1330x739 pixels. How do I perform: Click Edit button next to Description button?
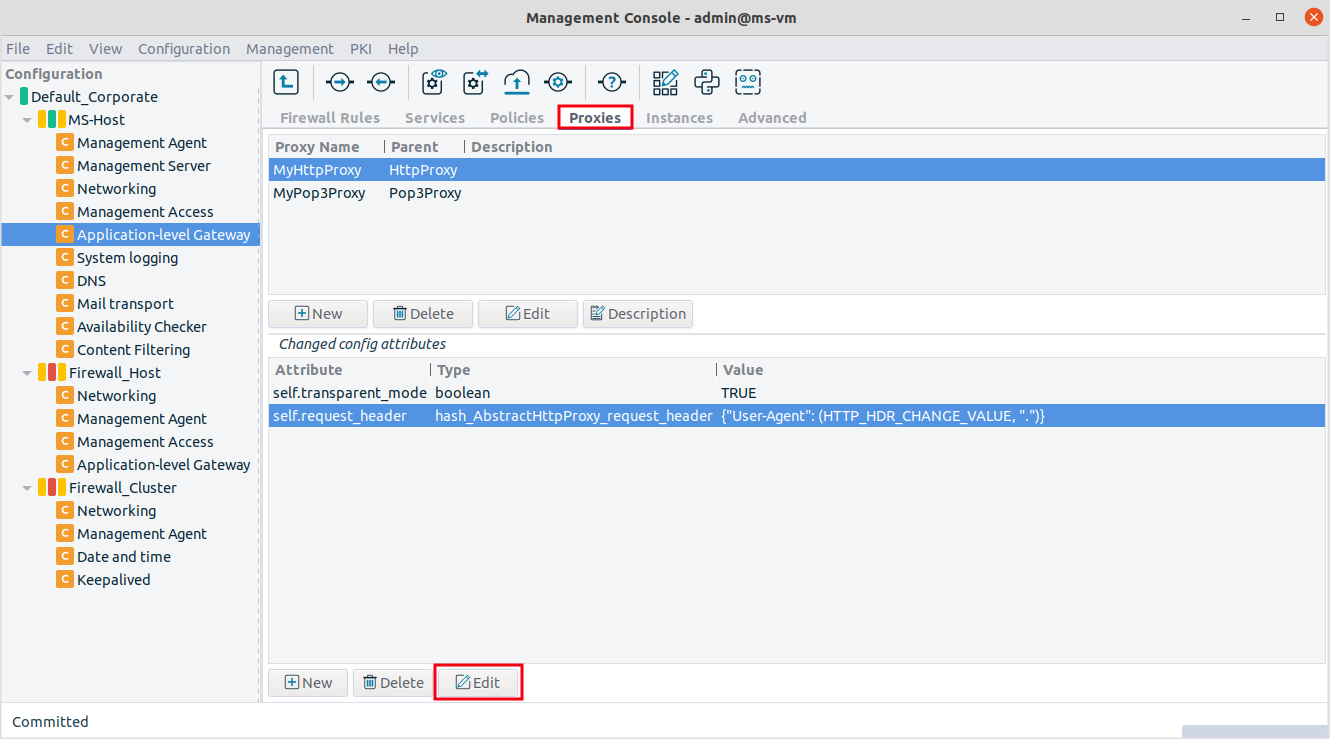coord(528,314)
